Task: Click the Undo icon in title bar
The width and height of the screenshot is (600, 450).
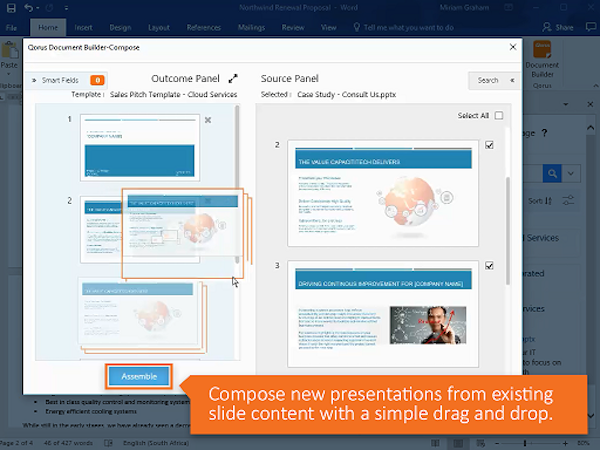Action: pyautogui.click(x=29, y=8)
